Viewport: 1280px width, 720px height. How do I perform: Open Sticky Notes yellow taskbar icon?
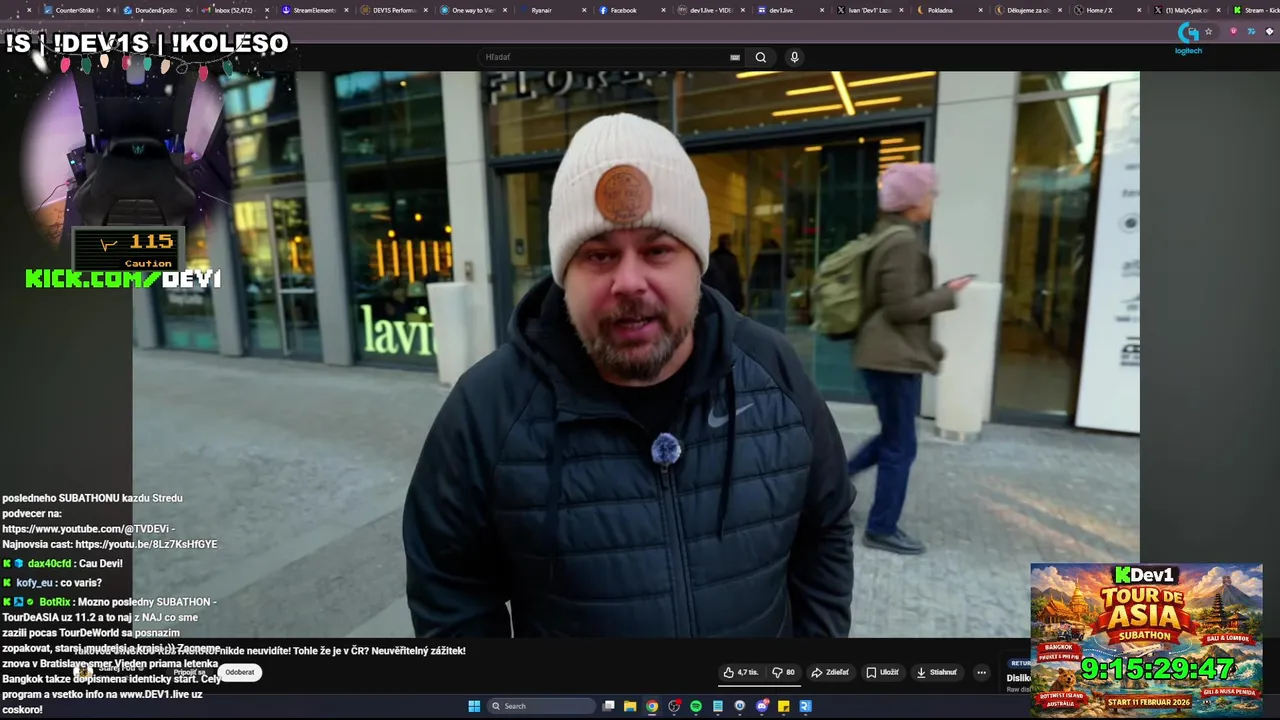point(784,706)
